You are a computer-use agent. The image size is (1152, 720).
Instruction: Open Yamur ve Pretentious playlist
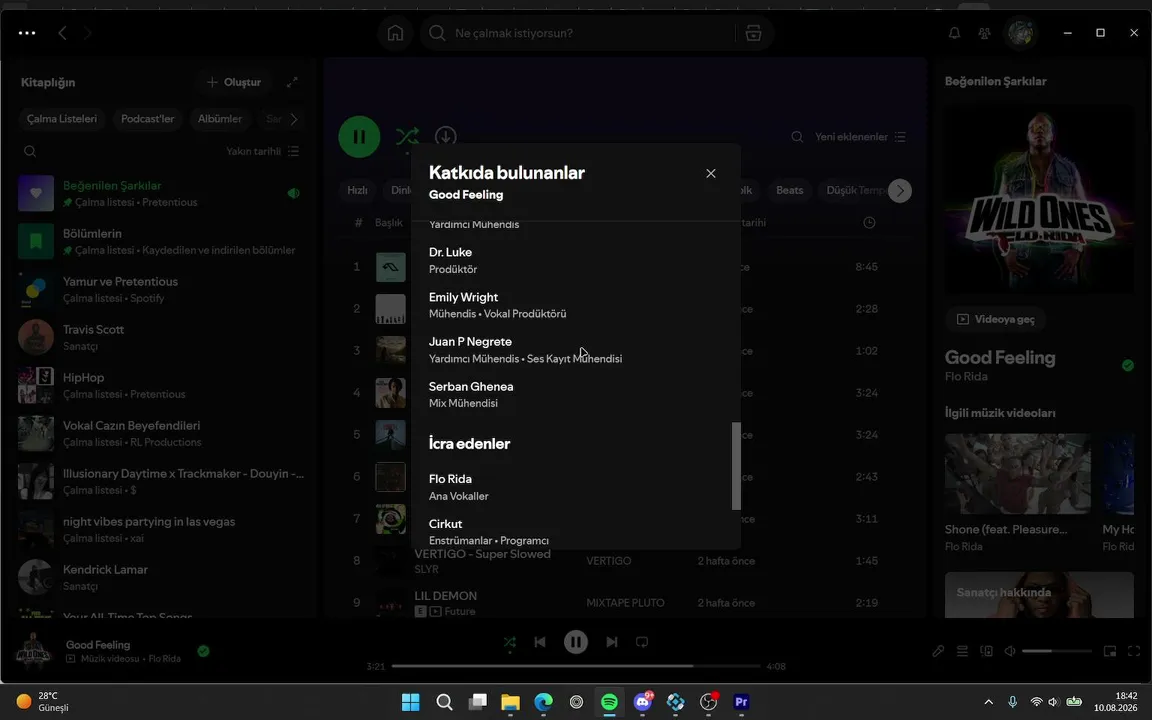coord(161,289)
